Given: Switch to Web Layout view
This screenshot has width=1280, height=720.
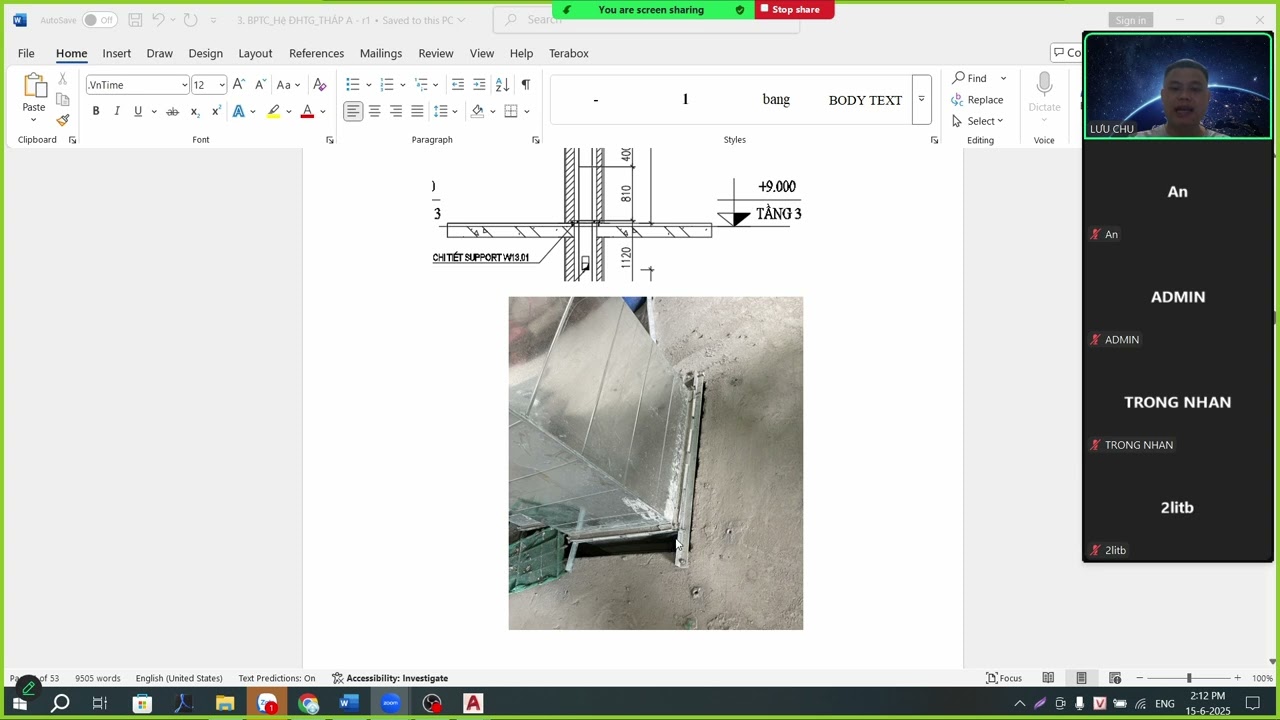Looking at the screenshot, I should (1115, 678).
